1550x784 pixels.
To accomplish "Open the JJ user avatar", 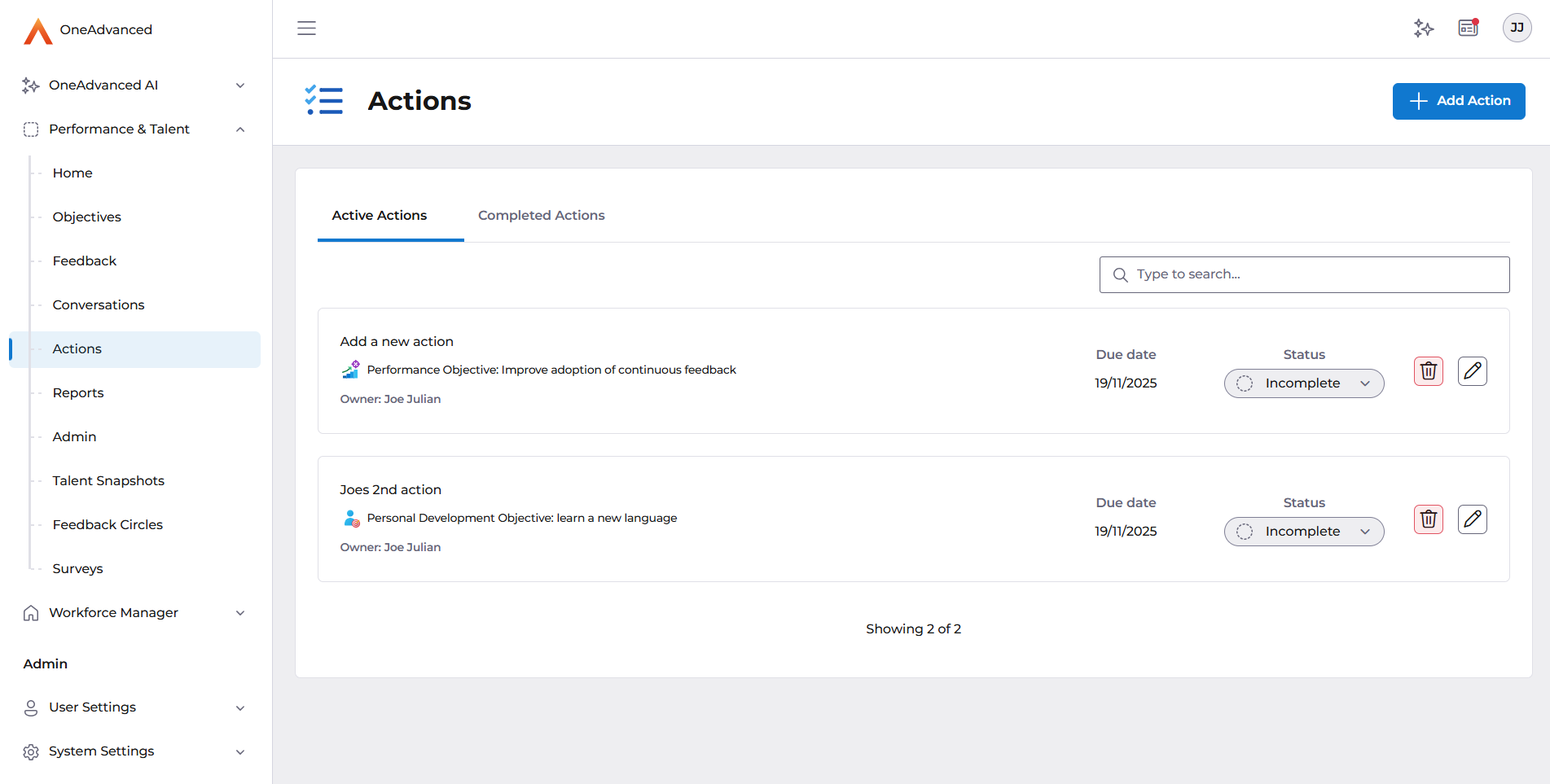I will (1517, 28).
